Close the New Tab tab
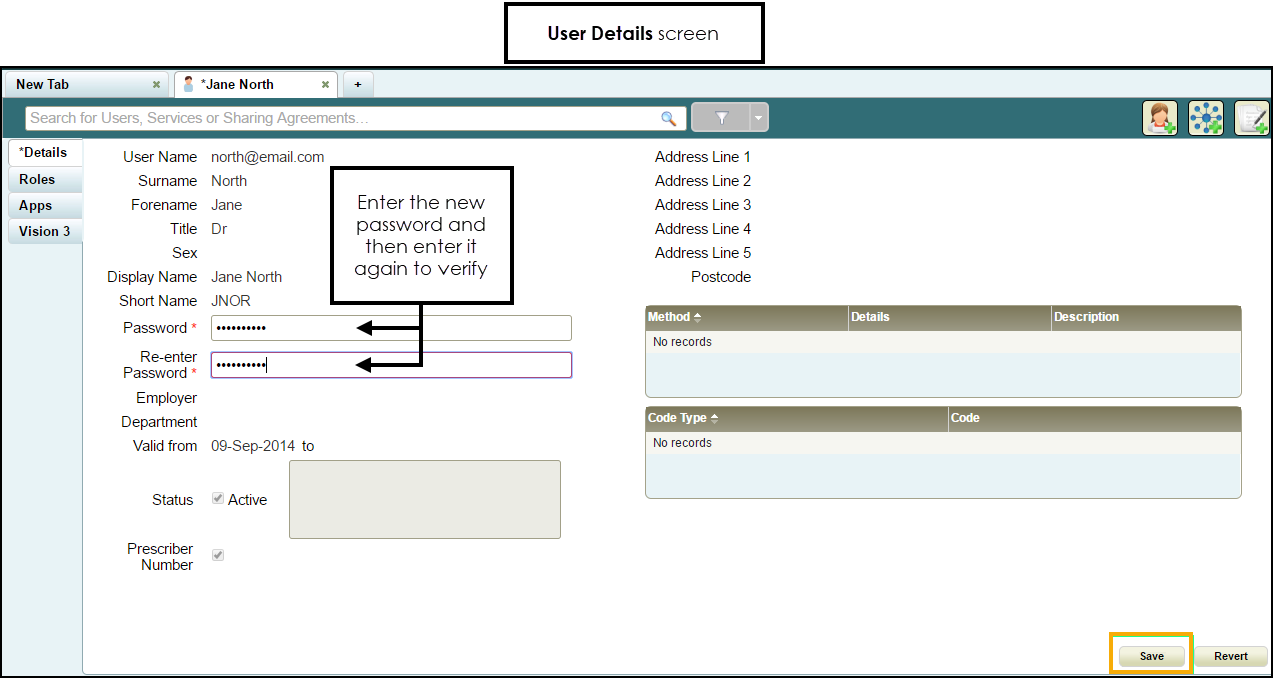 coord(156,85)
